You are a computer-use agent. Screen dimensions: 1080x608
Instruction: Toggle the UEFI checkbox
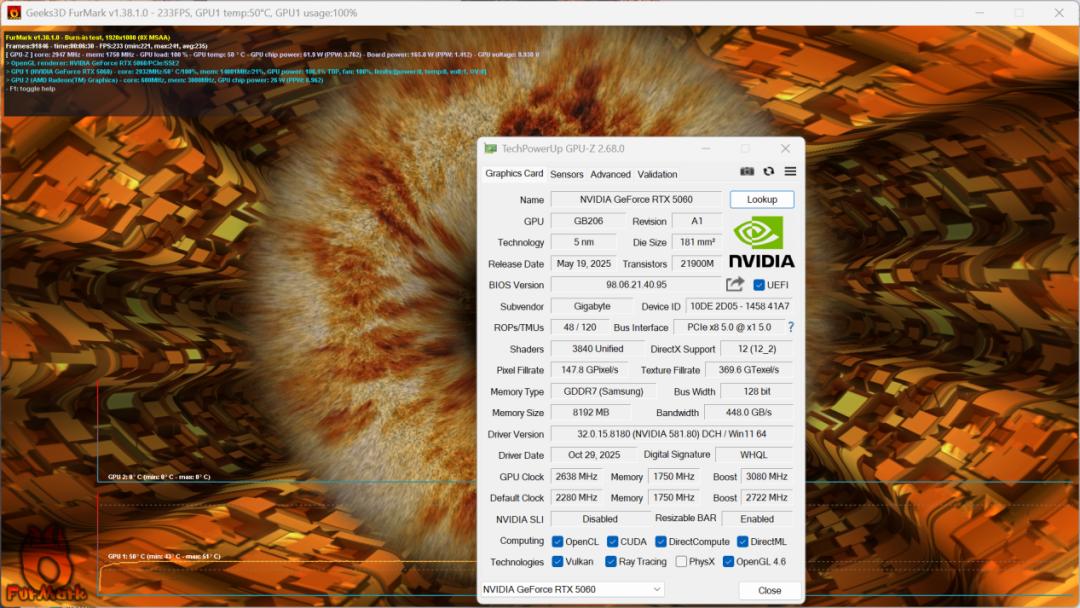click(x=759, y=285)
